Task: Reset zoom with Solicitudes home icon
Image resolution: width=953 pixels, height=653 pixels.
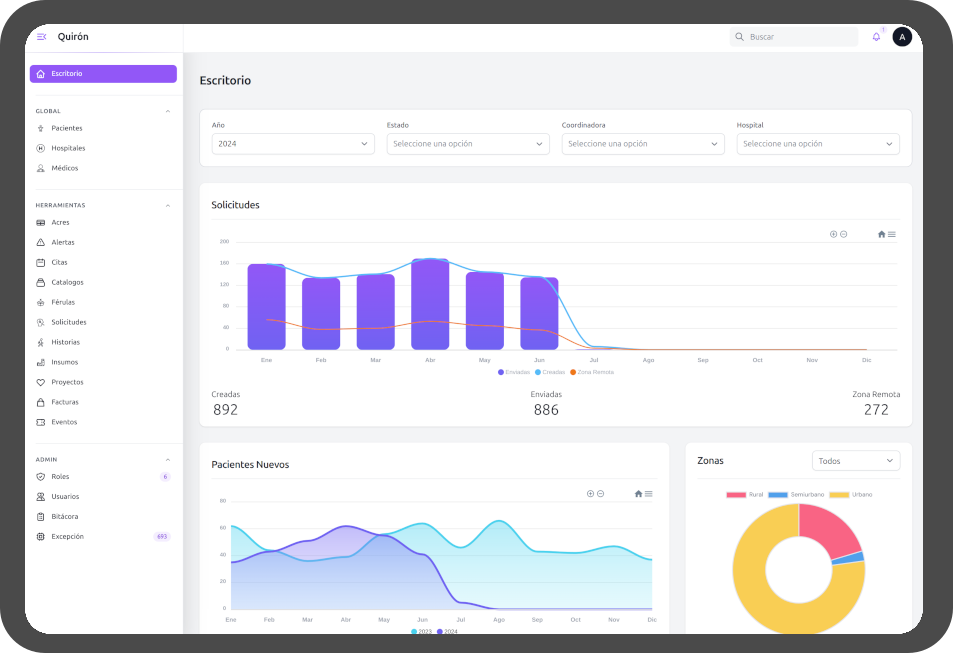Action: tap(881, 234)
